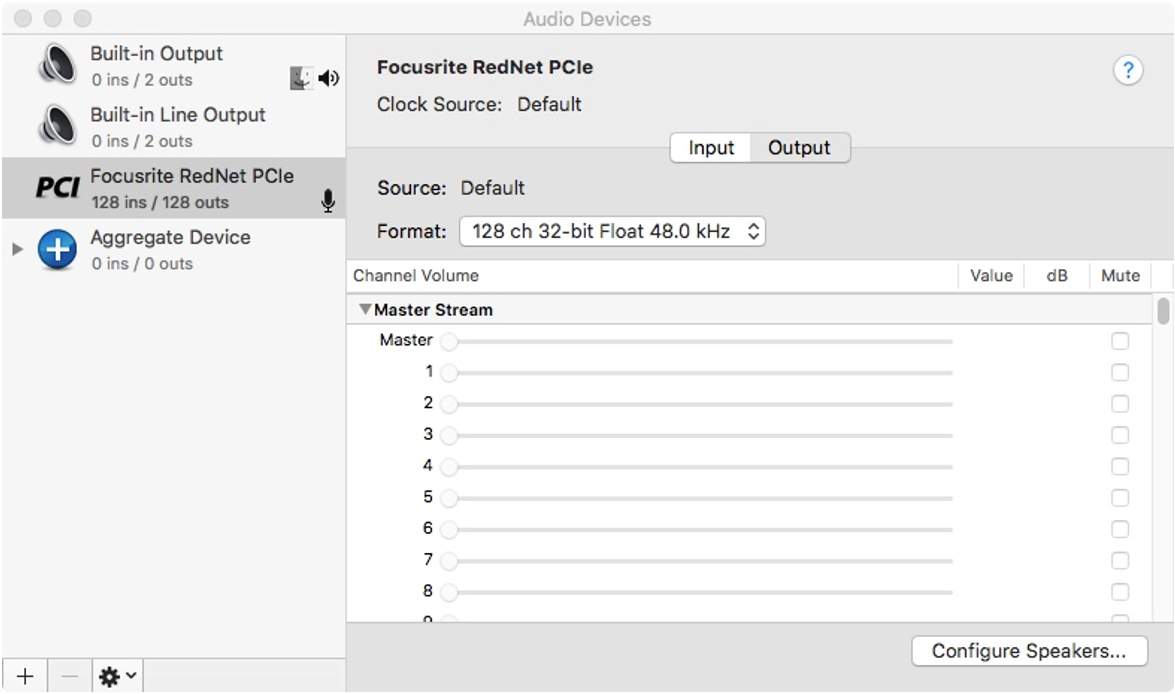Expand the Aggregate Device disclosure triangle
The image size is (1175, 694).
point(16,249)
